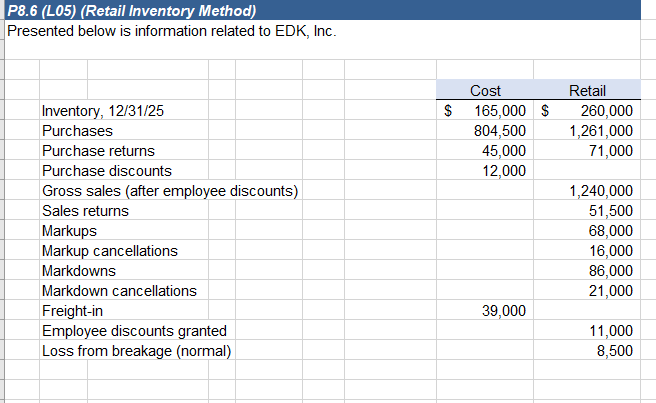The image size is (656, 403).
Task: Select the Loss from breakage value 8,500
Action: [x=587, y=351]
